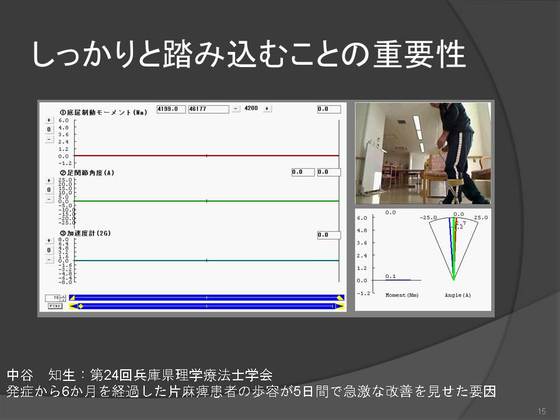Select the accelerometer value field showing 0.0

(x=329, y=235)
